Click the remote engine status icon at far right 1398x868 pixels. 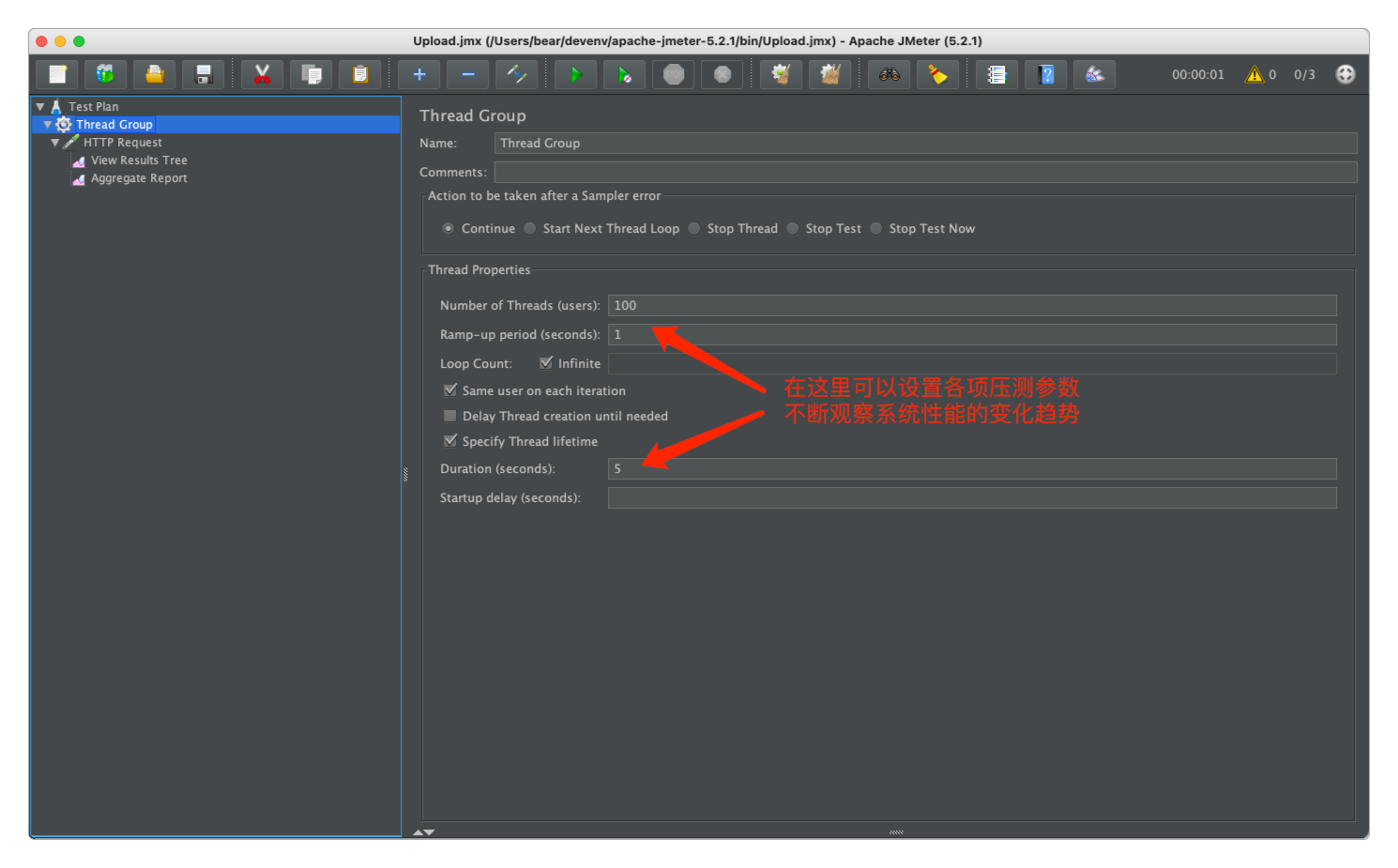click(x=1345, y=74)
